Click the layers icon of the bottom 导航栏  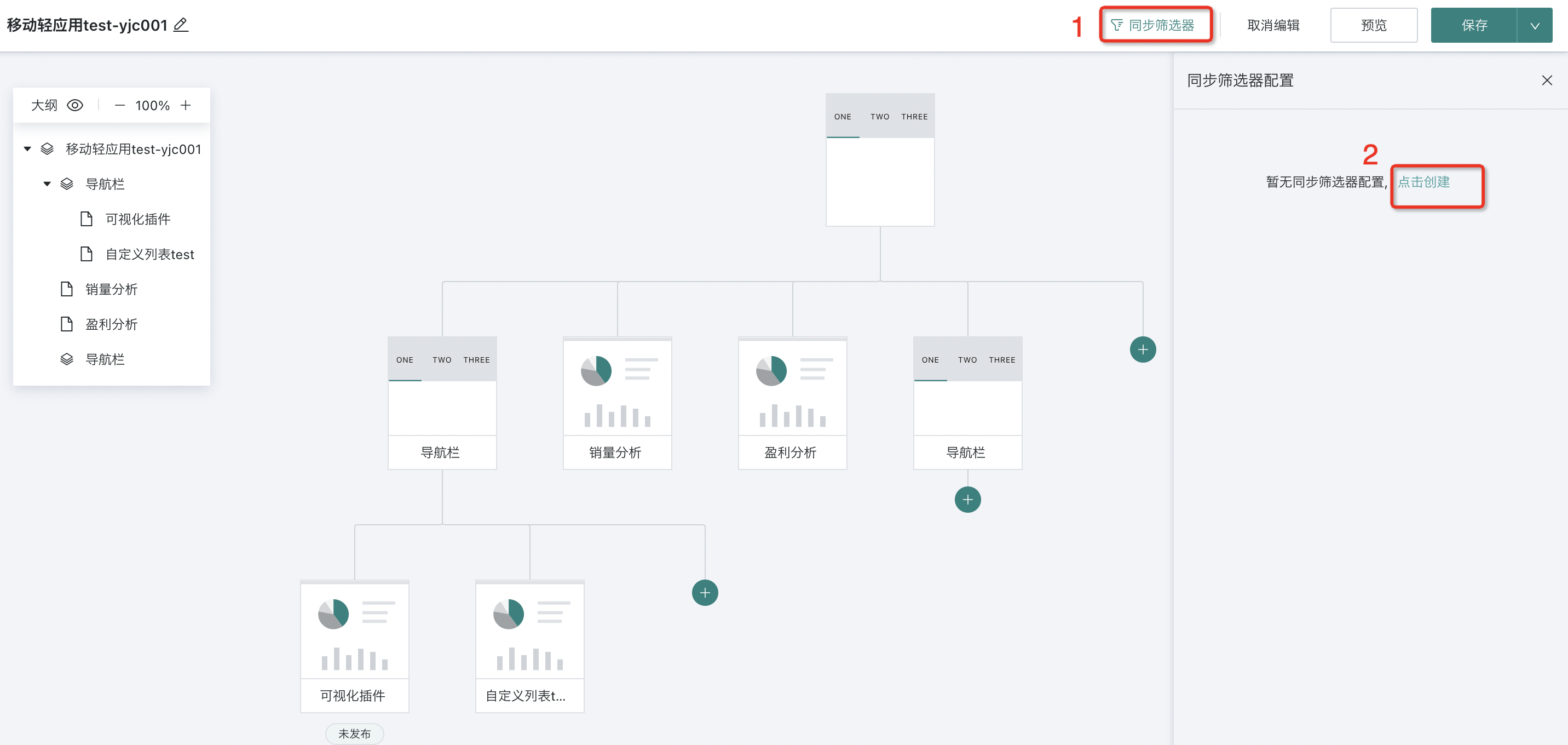[x=66, y=359]
